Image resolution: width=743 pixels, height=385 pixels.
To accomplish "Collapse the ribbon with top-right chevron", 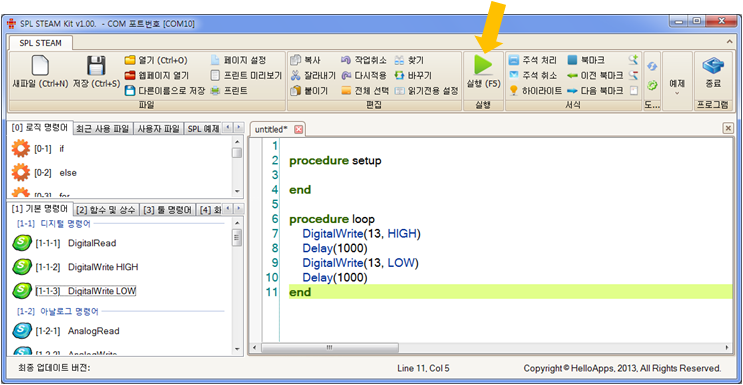I will [x=730, y=43].
